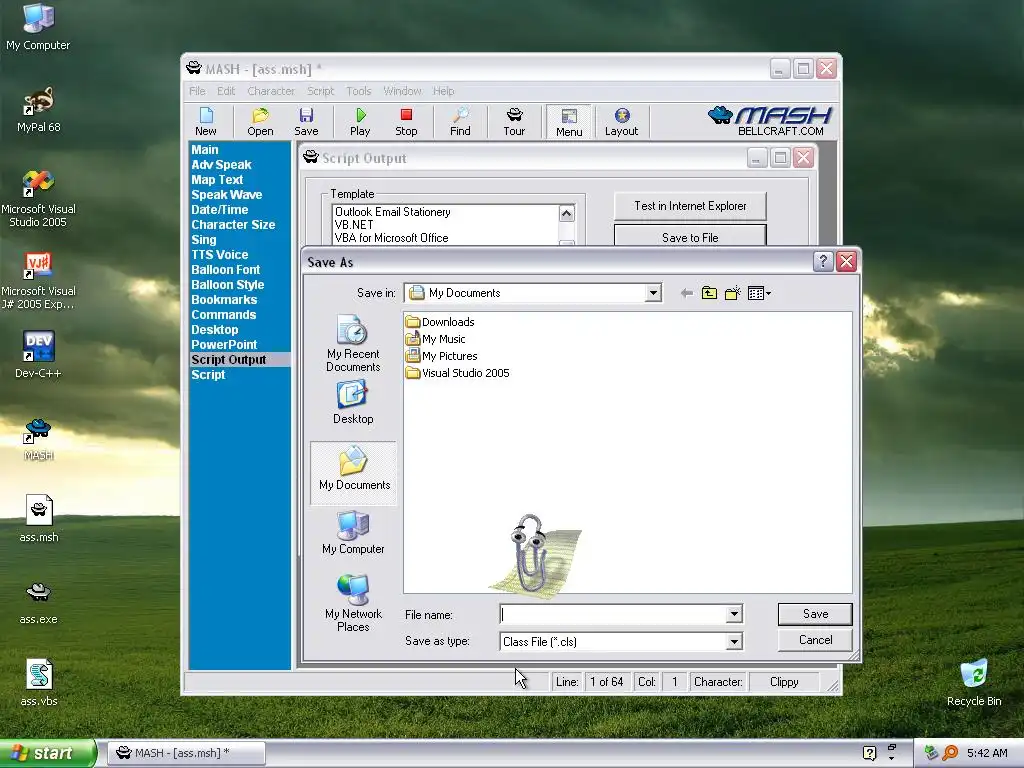
Task: Select the Recycle Bin desktop icon
Action: click(x=974, y=683)
